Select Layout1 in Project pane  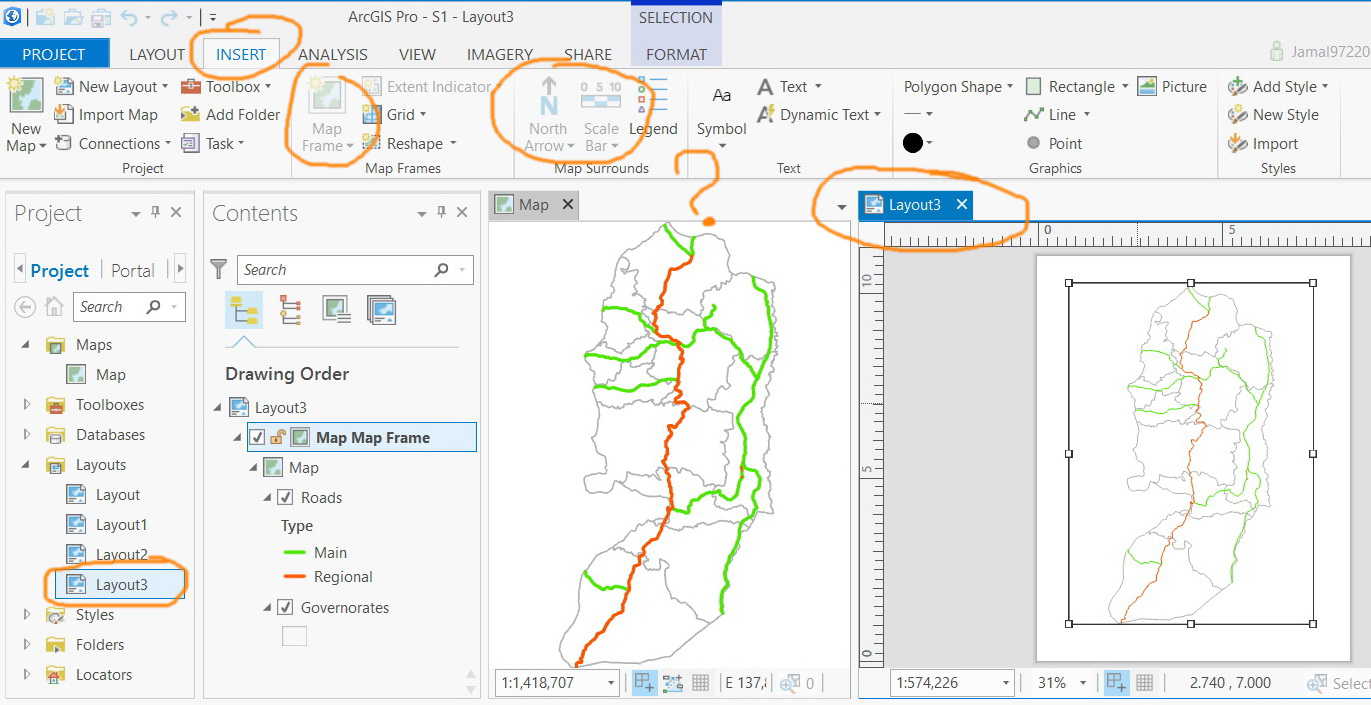121,525
